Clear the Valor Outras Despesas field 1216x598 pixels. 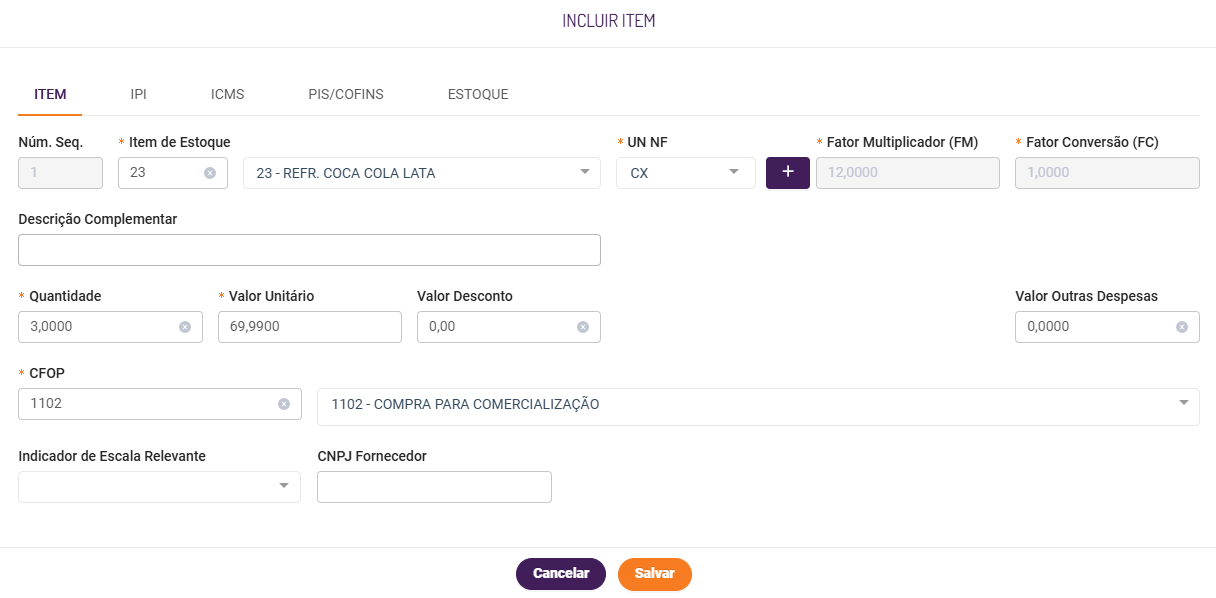1182,327
